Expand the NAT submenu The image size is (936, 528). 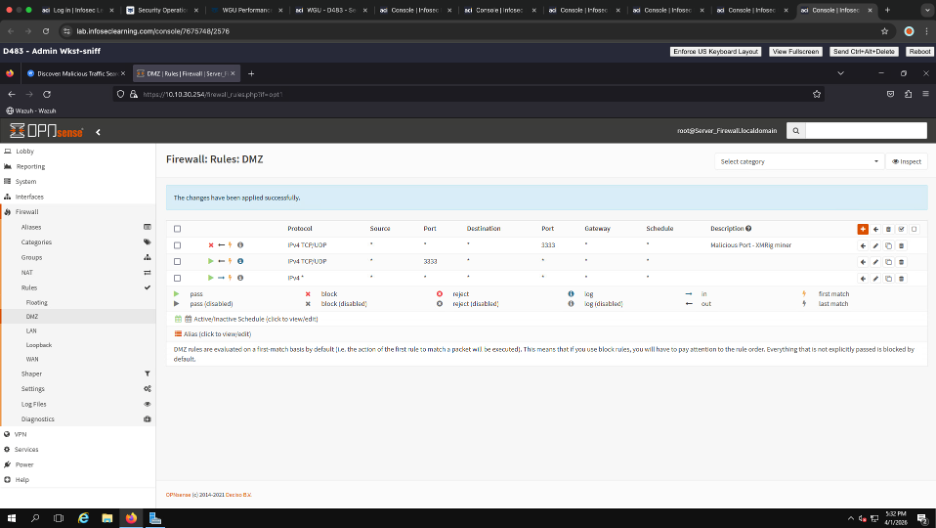click(x=27, y=273)
